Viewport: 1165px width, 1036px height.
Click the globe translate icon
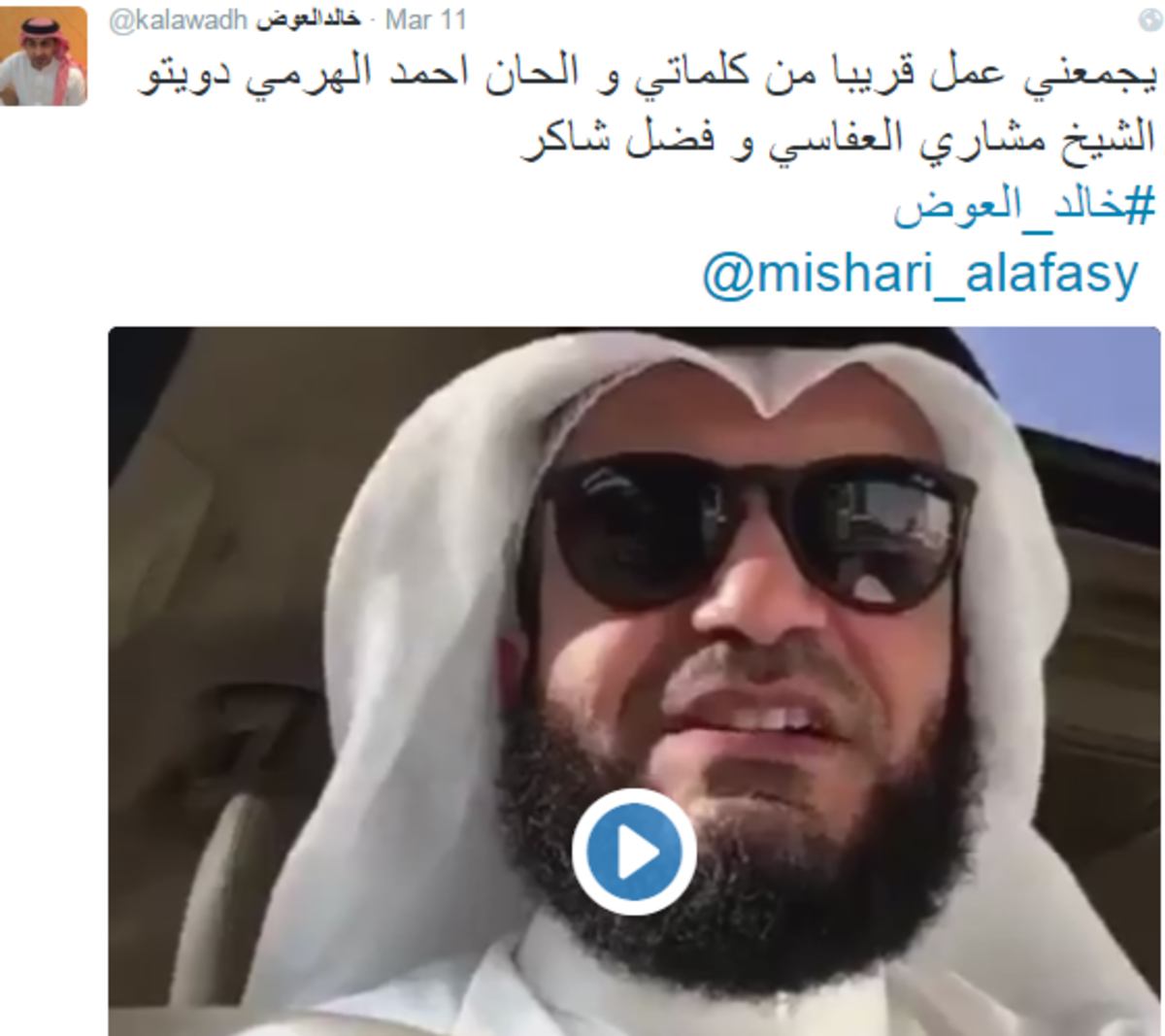tap(1148, 19)
